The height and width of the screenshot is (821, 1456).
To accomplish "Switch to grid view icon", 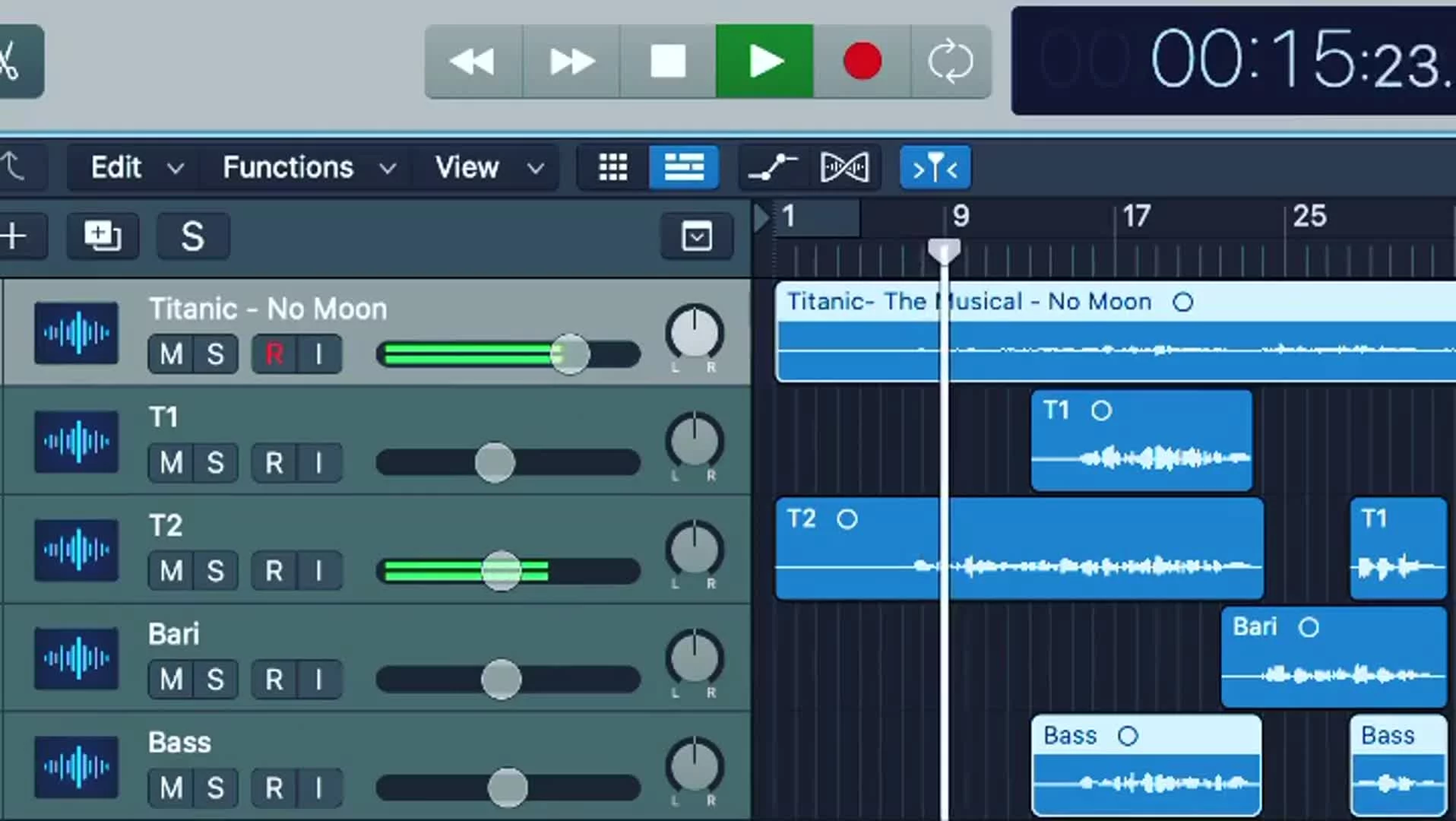I will (613, 167).
